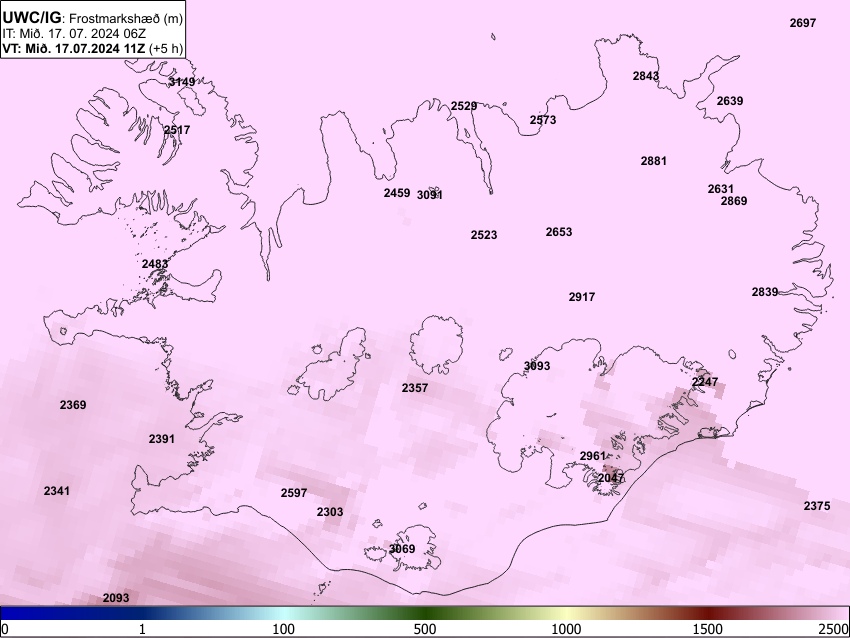Click the value 2529
Screen dimensions: 850x638
pyautogui.click(x=464, y=106)
